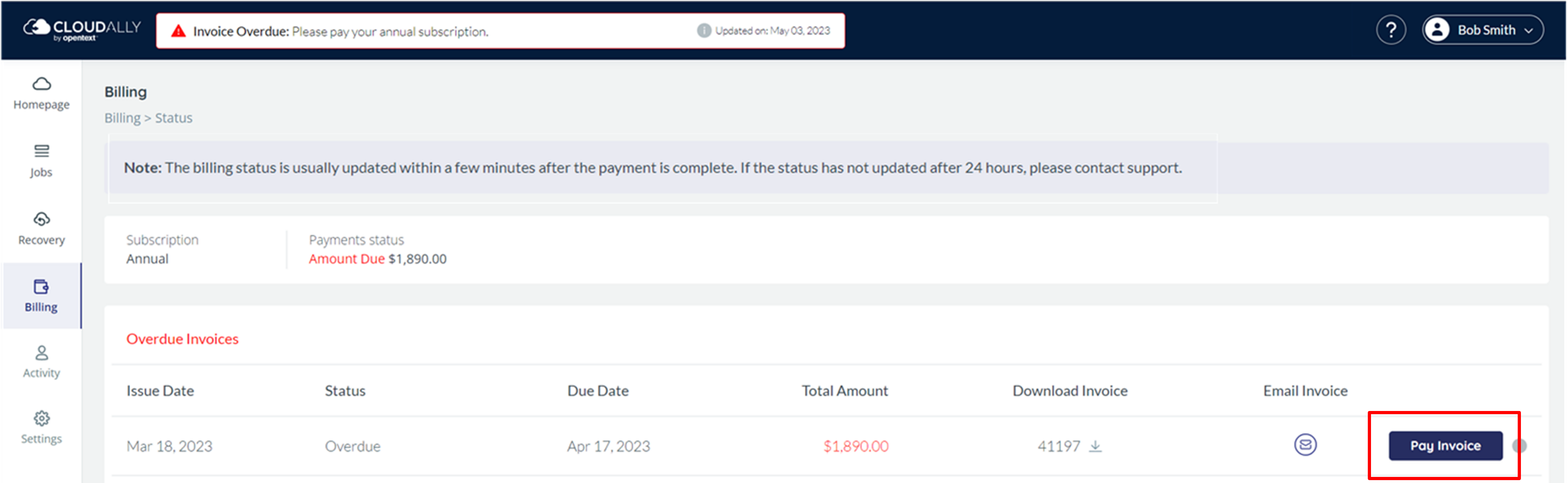The image size is (1568, 483).
Task: Click the info icon beside Updated on
Action: coord(704,30)
